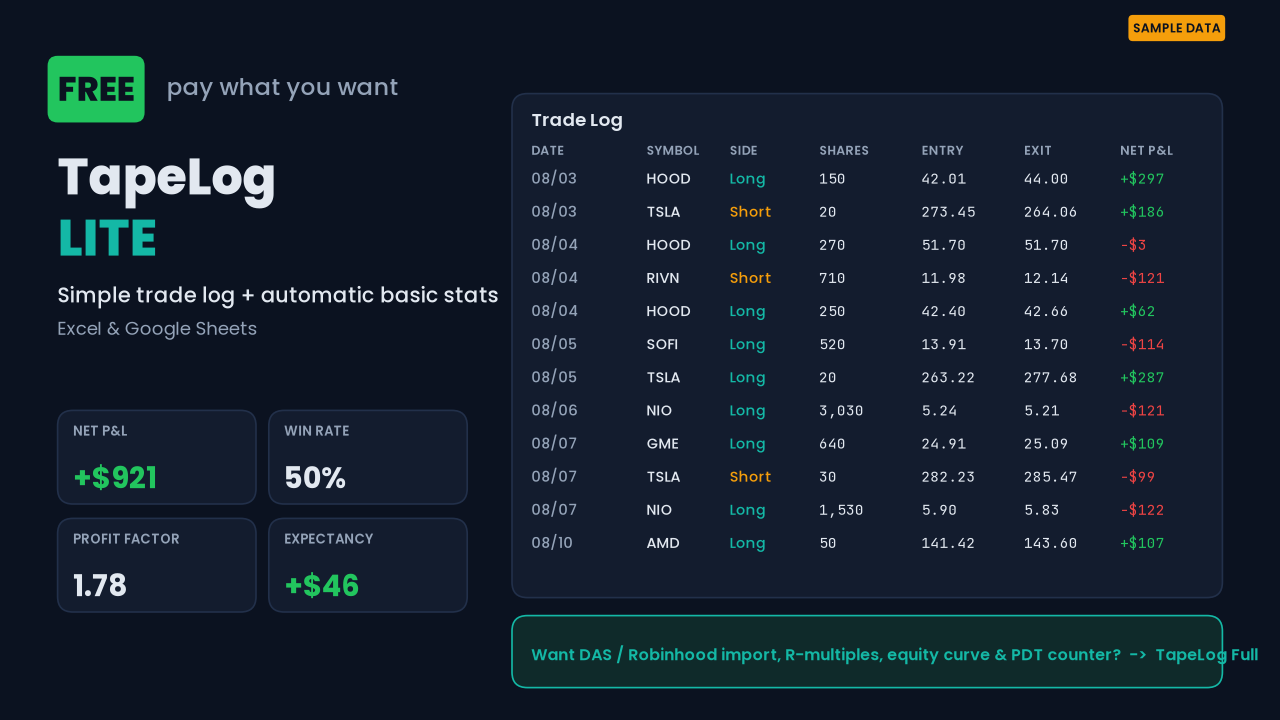
Task: Click the 285.47 exit price
Action: (1051, 476)
